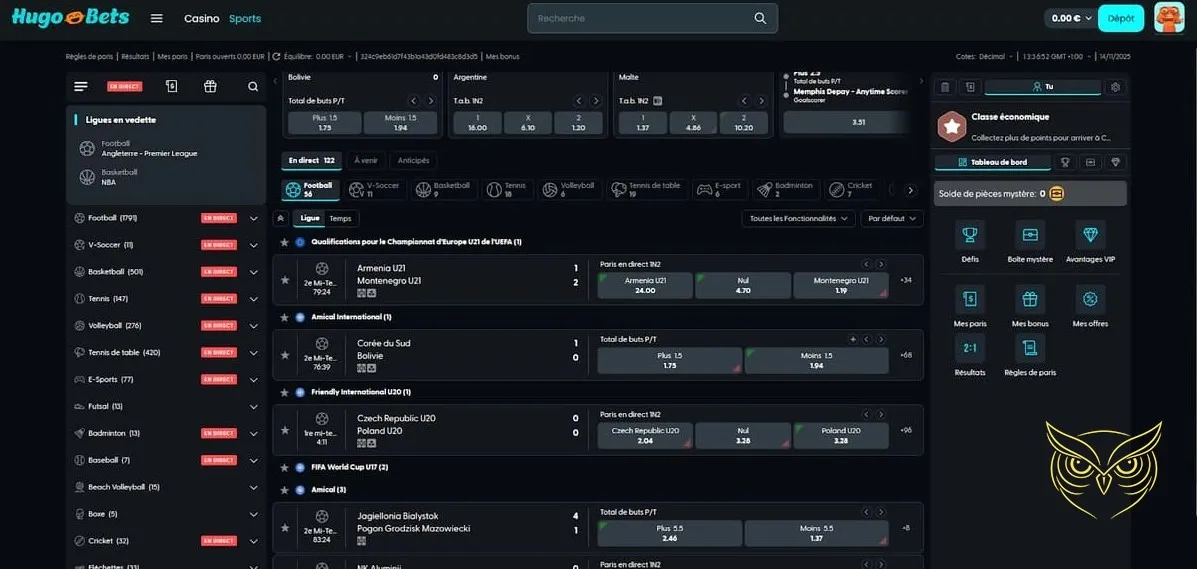Click the trash icon in bet slip panel
This screenshot has height=569, width=1197.
[944, 87]
